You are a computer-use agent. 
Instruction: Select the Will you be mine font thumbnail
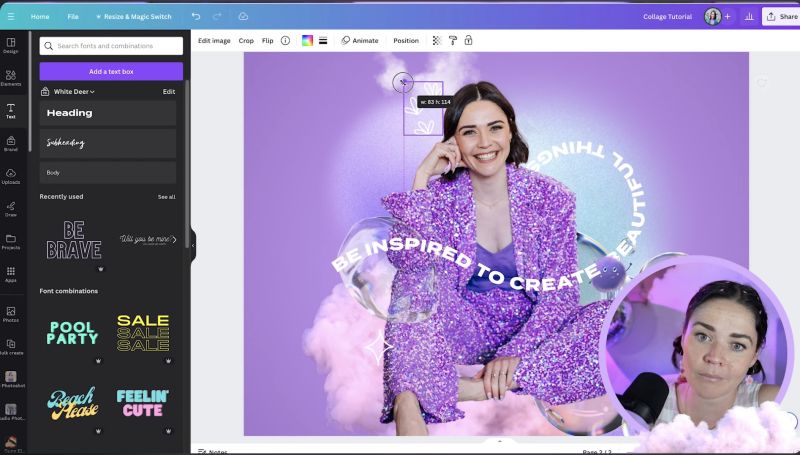(x=146, y=240)
